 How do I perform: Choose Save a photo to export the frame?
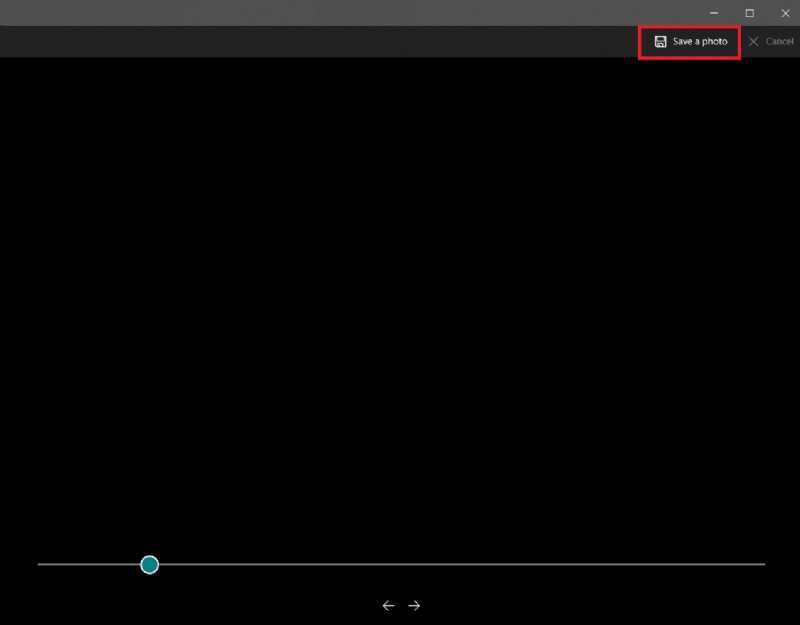pos(688,41)
